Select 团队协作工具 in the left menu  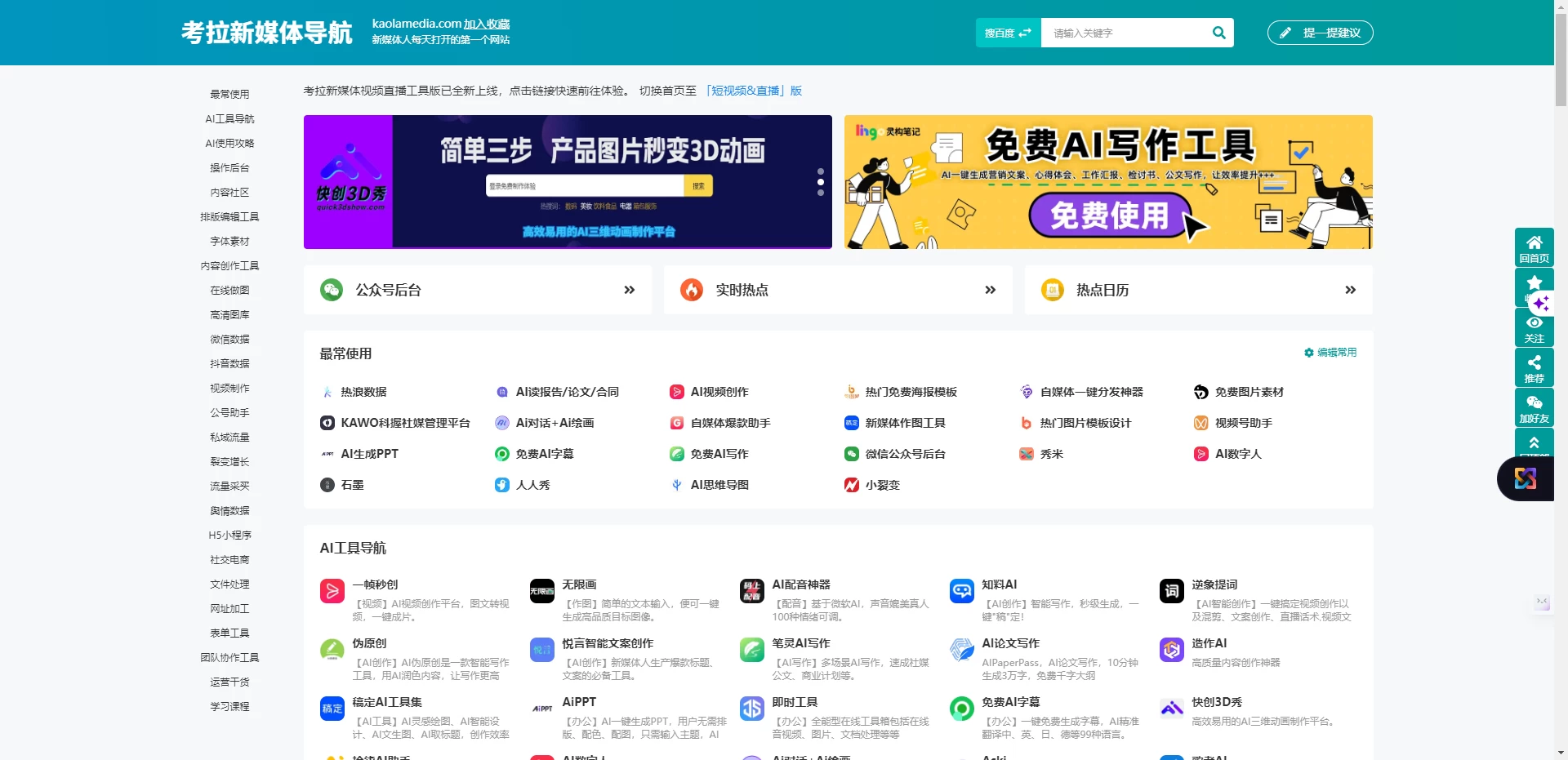(x=229, y=657)
